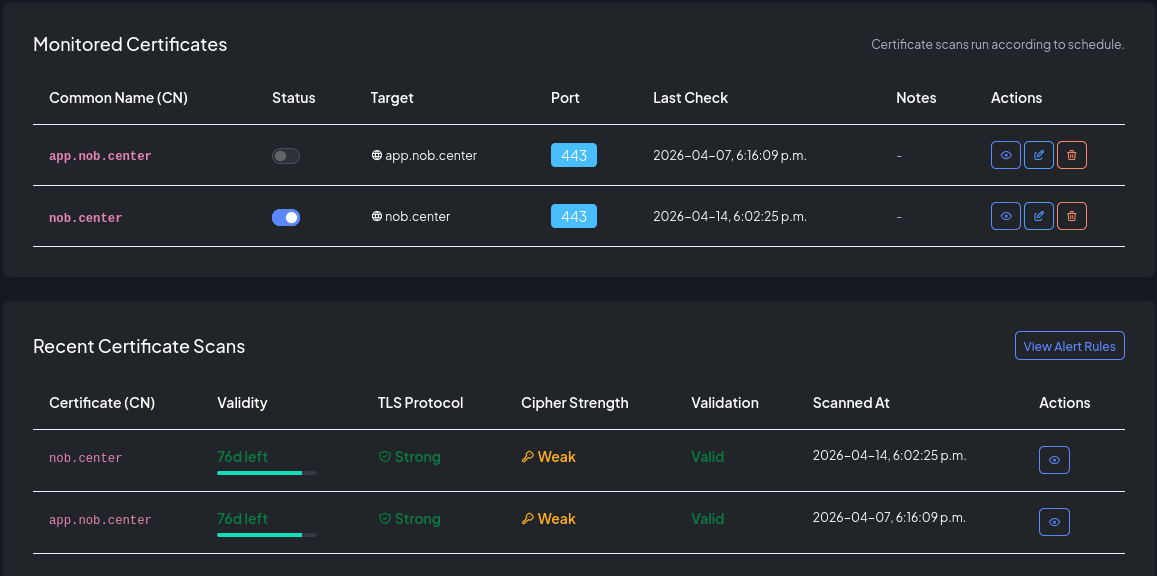Click Valid status in app.nob.center scan row

coord(708,519)
